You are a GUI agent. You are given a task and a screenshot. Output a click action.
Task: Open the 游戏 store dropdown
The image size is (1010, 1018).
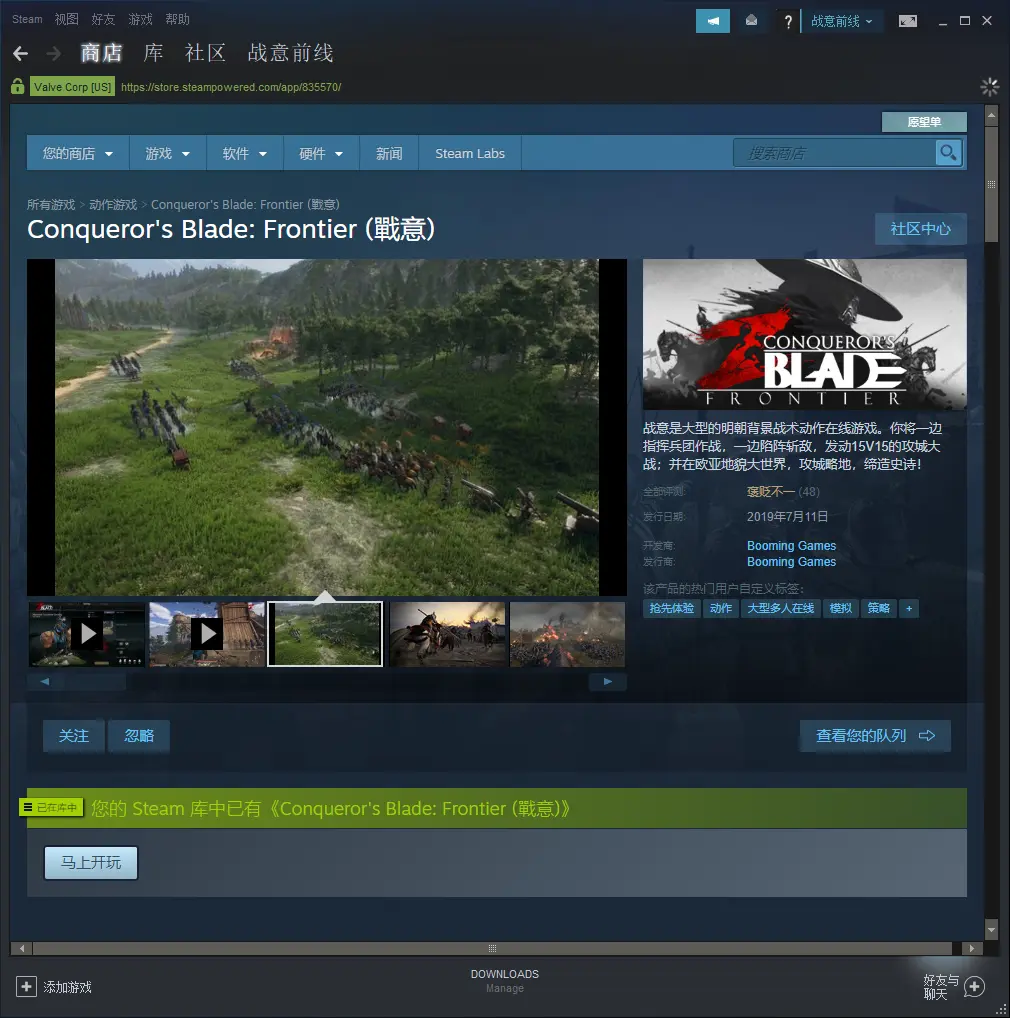(x=167, y=153)
